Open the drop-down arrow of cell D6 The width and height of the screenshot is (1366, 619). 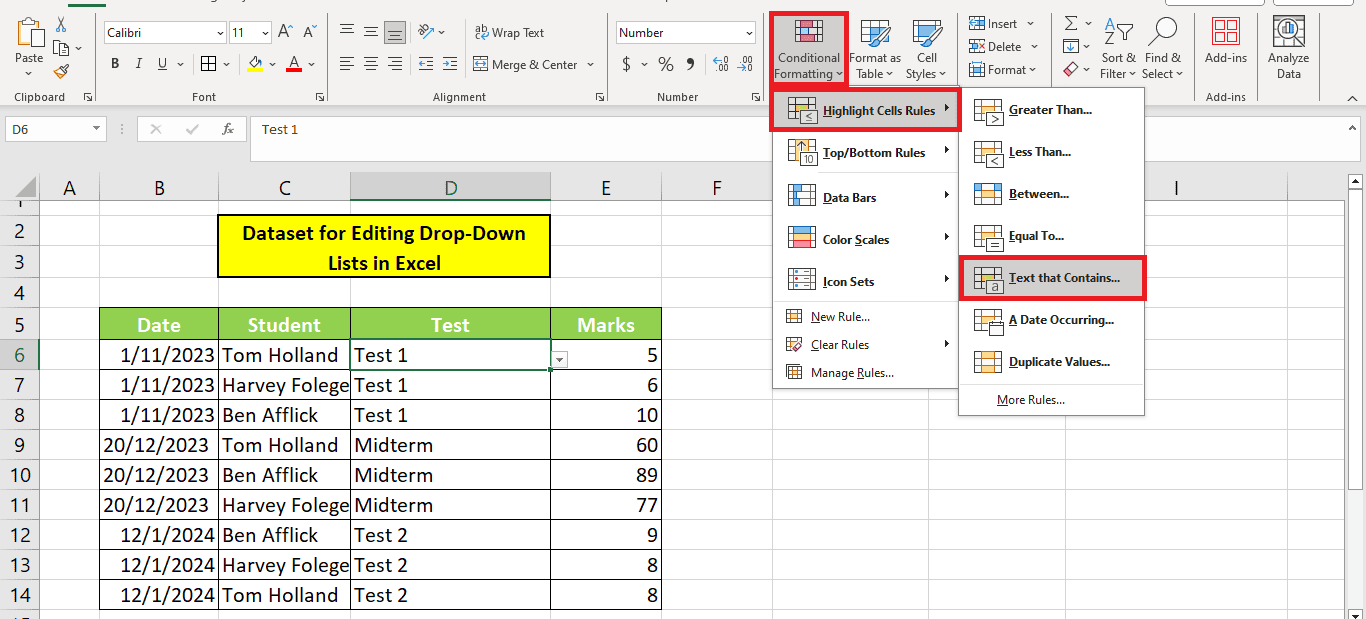coord(560,359)
